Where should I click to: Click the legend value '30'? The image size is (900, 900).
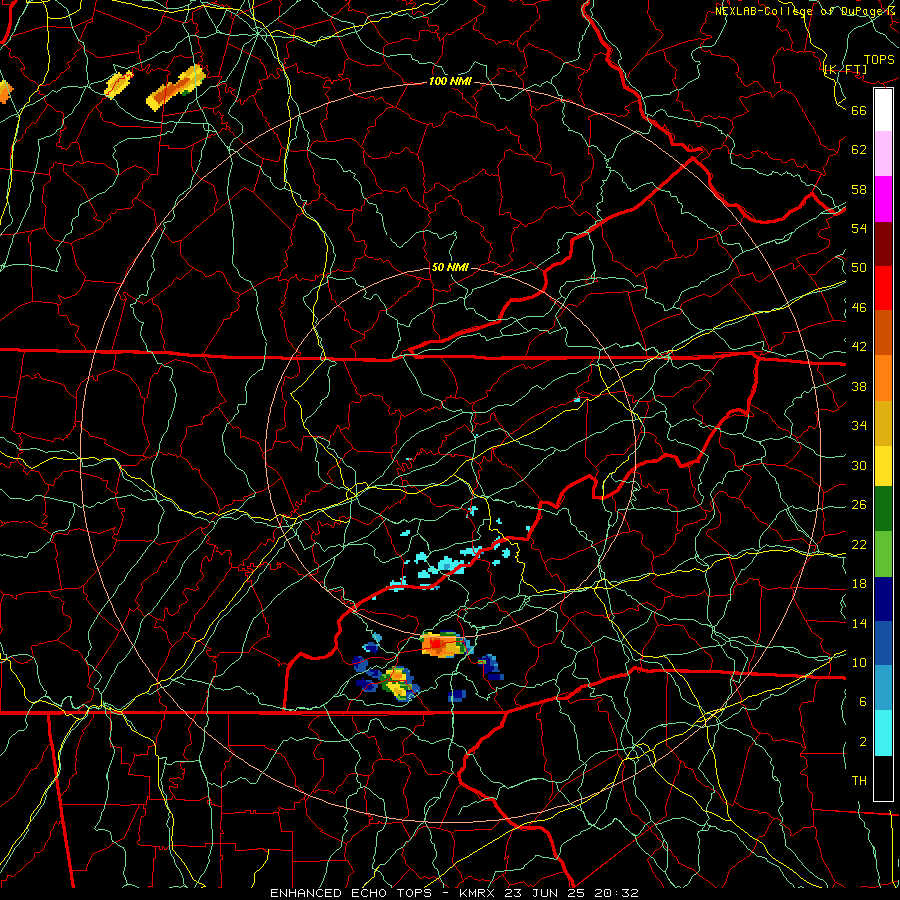point(859,465)
